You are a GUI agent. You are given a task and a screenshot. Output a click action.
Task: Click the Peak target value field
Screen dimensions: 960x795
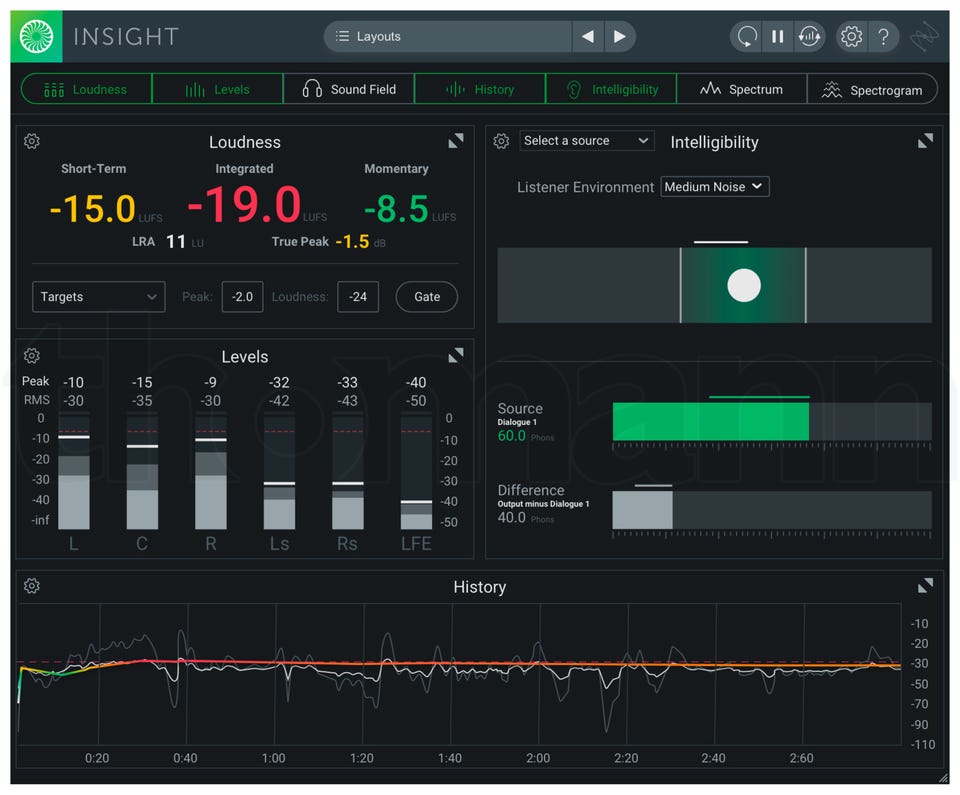(x=242, y=297)
